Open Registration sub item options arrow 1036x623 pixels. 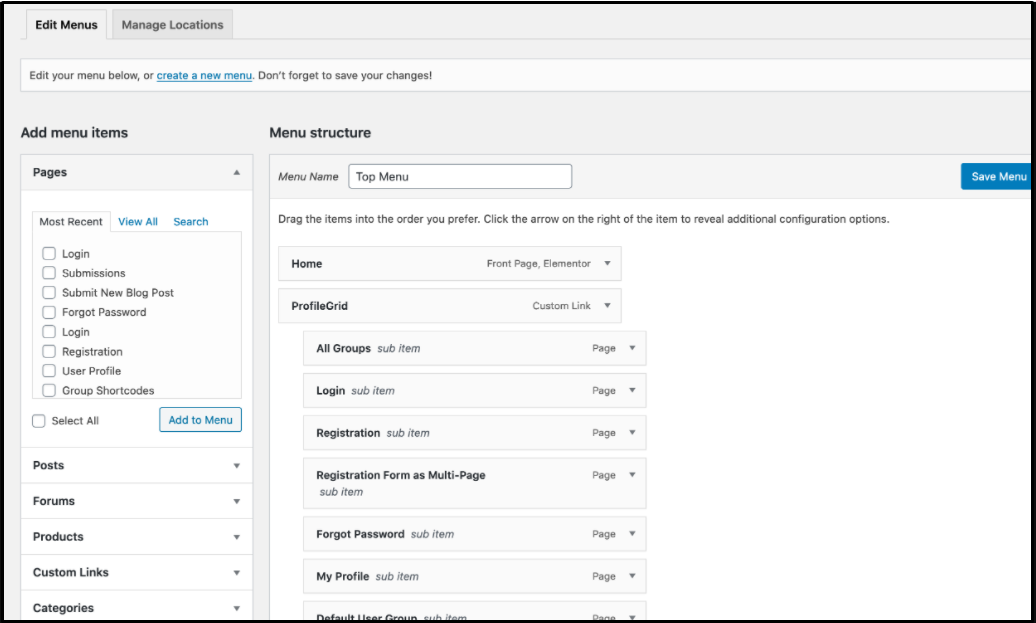pyautogui.click(x=632, y=433)
